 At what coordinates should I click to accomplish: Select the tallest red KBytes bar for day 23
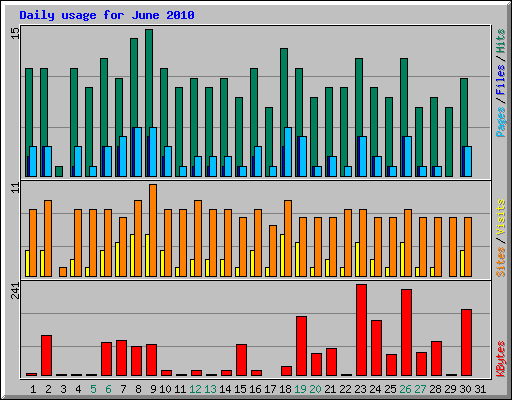tap(361, 330)
